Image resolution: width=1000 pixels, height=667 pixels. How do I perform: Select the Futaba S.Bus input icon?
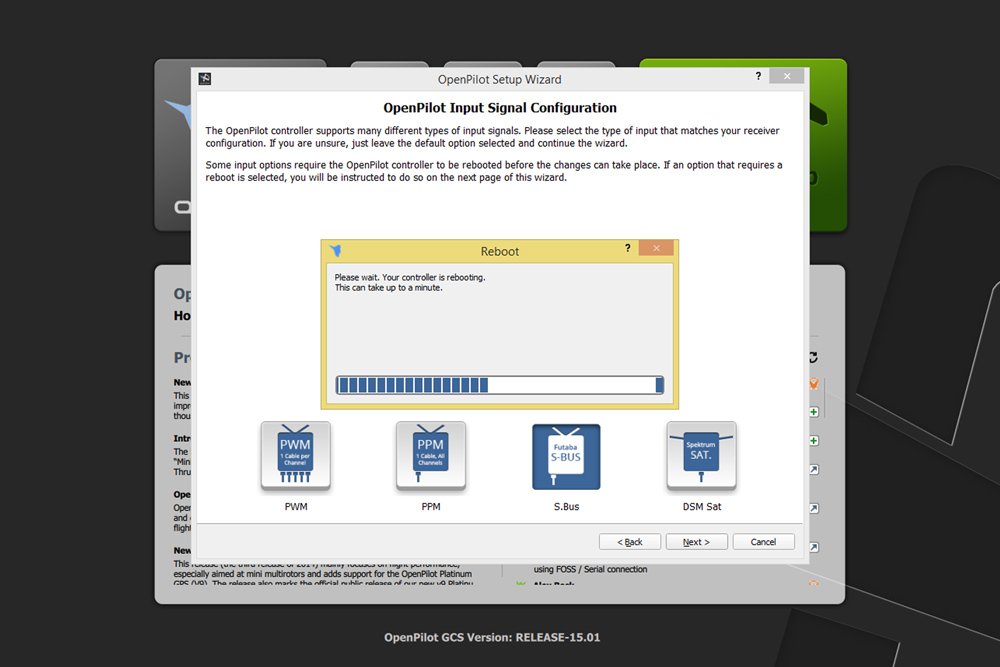click(566, 456)
